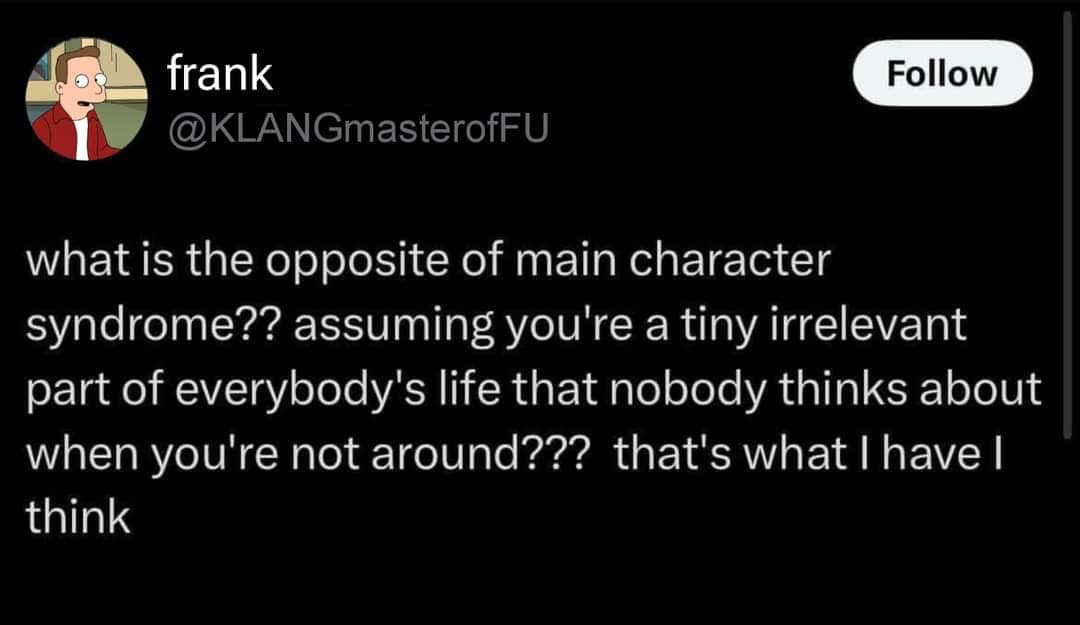Click the username text frank
The height and width of the screenshot is (625, 1080).
pos(219,70)
